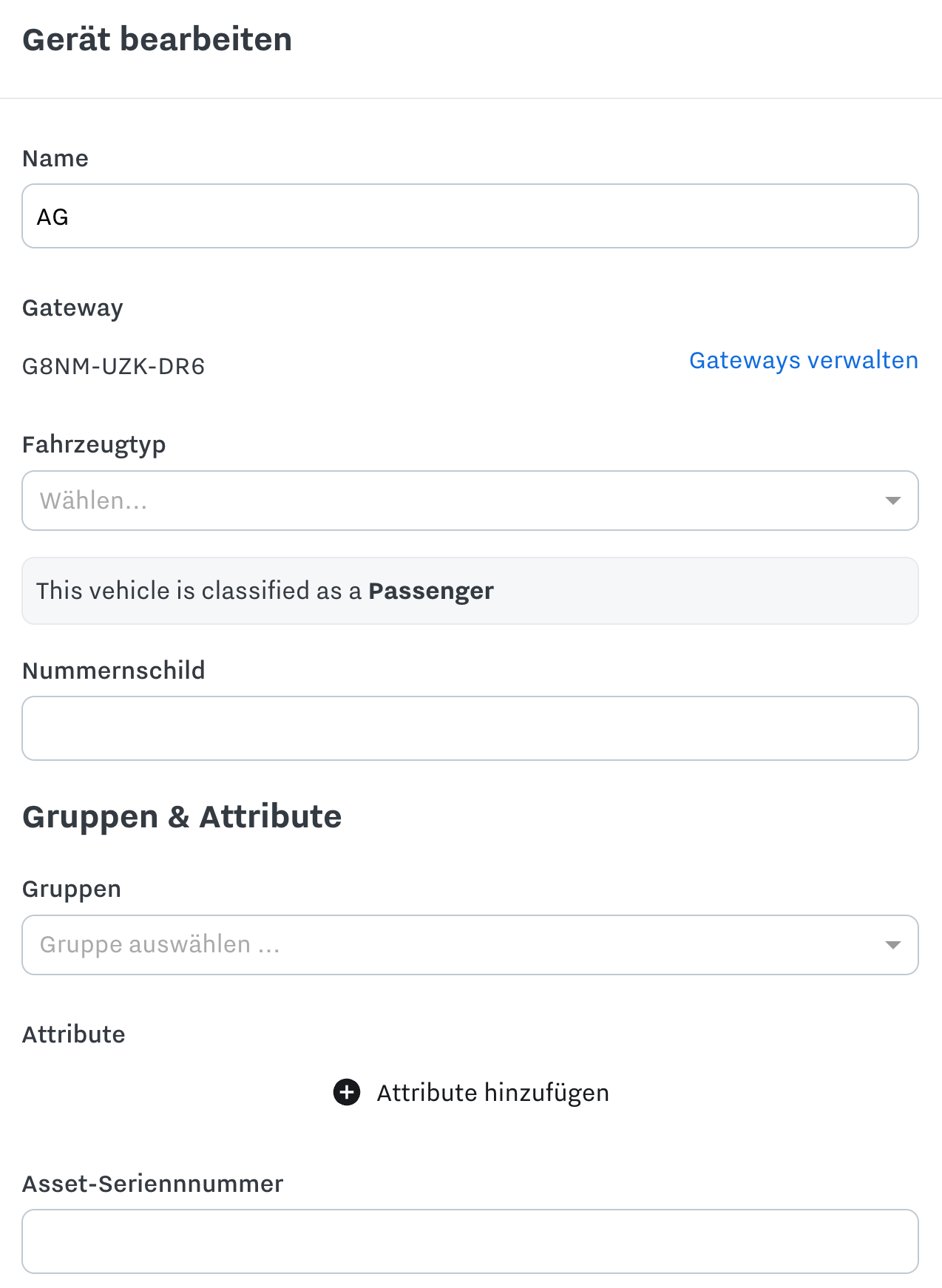Click the Fahrzeugtyp dropdown arrow
Screen dimensions: 942x1288
point(892,501)
